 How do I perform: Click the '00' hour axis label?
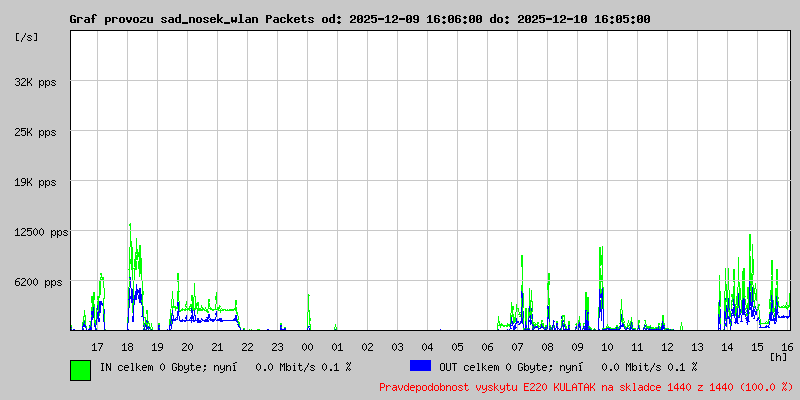coord(308,347)
